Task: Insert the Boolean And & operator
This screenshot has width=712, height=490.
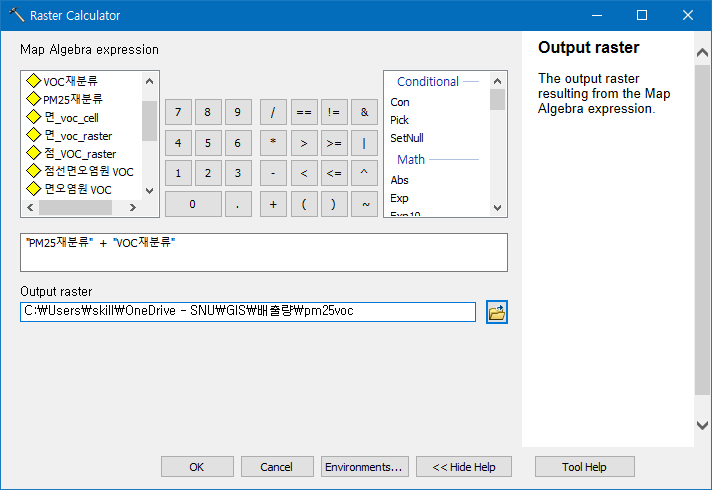Action: [x=364, y=112]
